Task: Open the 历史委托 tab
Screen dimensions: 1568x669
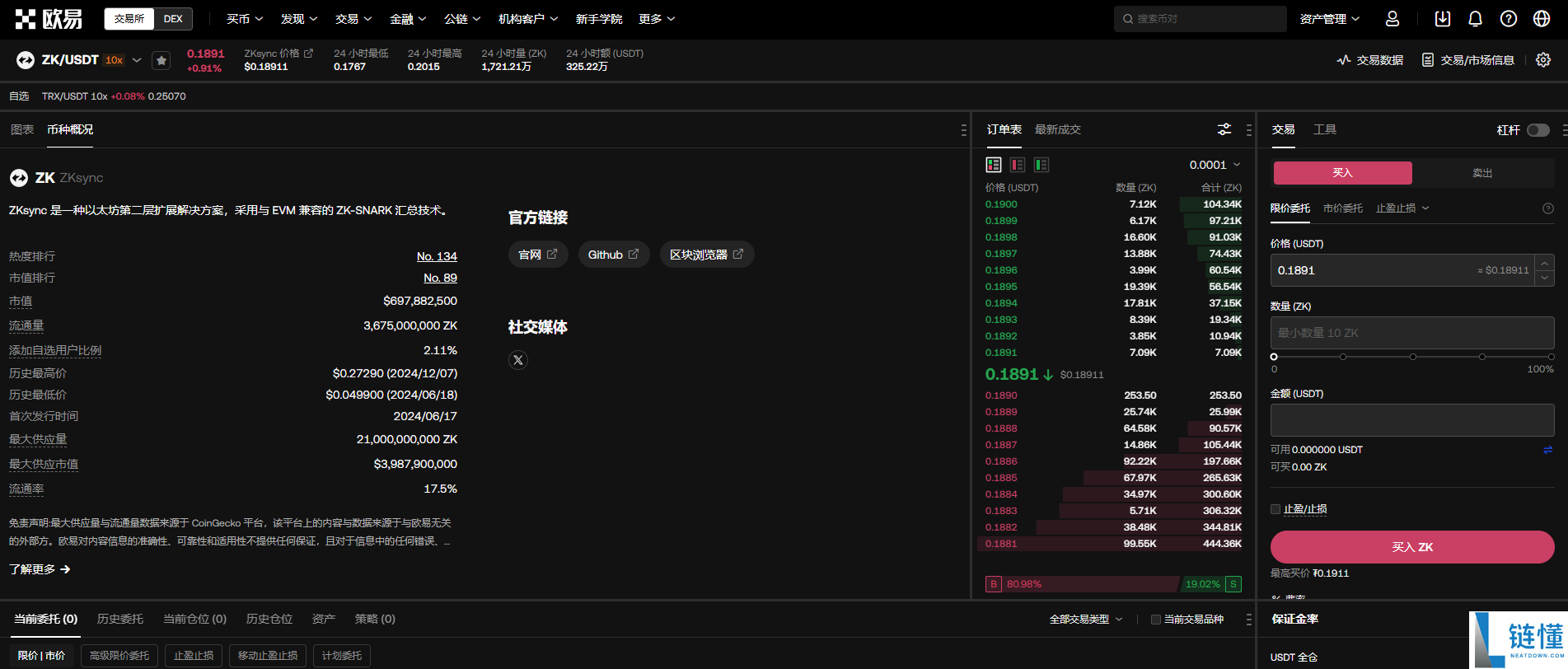Action: (x=120, y=619)
